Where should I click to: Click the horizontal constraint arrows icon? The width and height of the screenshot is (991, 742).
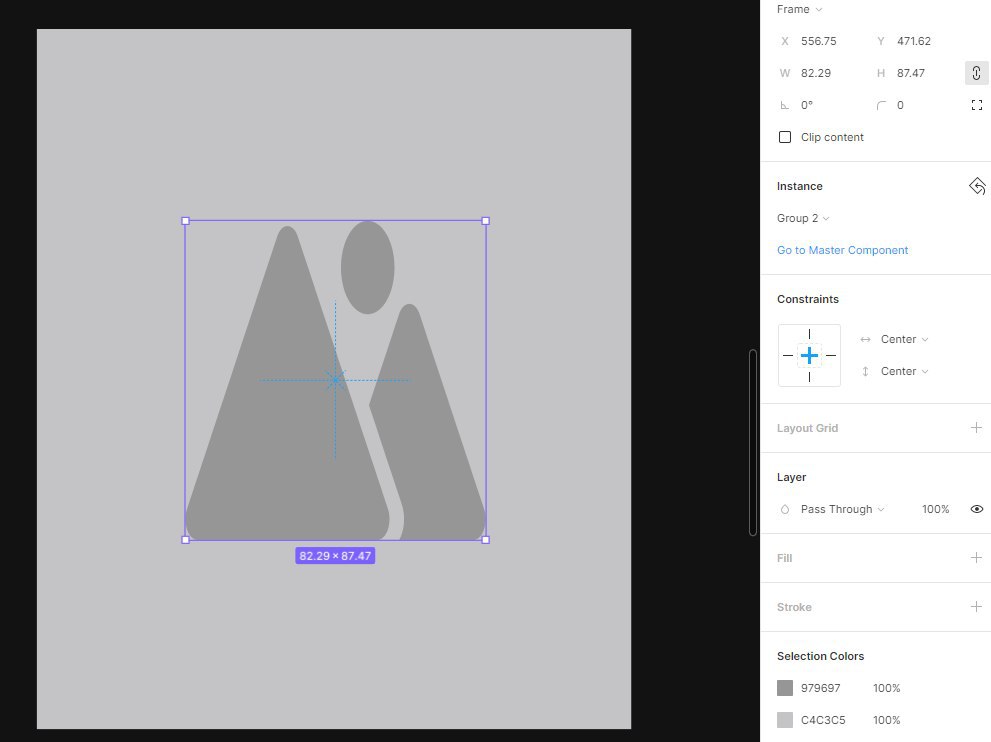click(865, 339)
